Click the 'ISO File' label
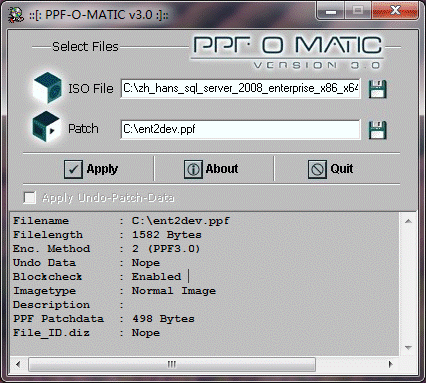Viewport: 426px width, 383px height. point(91,89)
